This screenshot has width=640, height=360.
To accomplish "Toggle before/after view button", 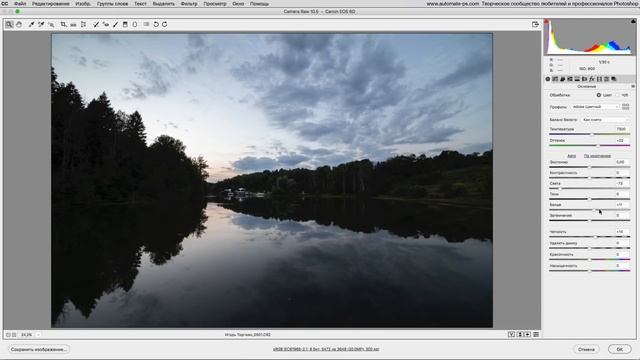I will pyautogui.click(x=511, y=334).
